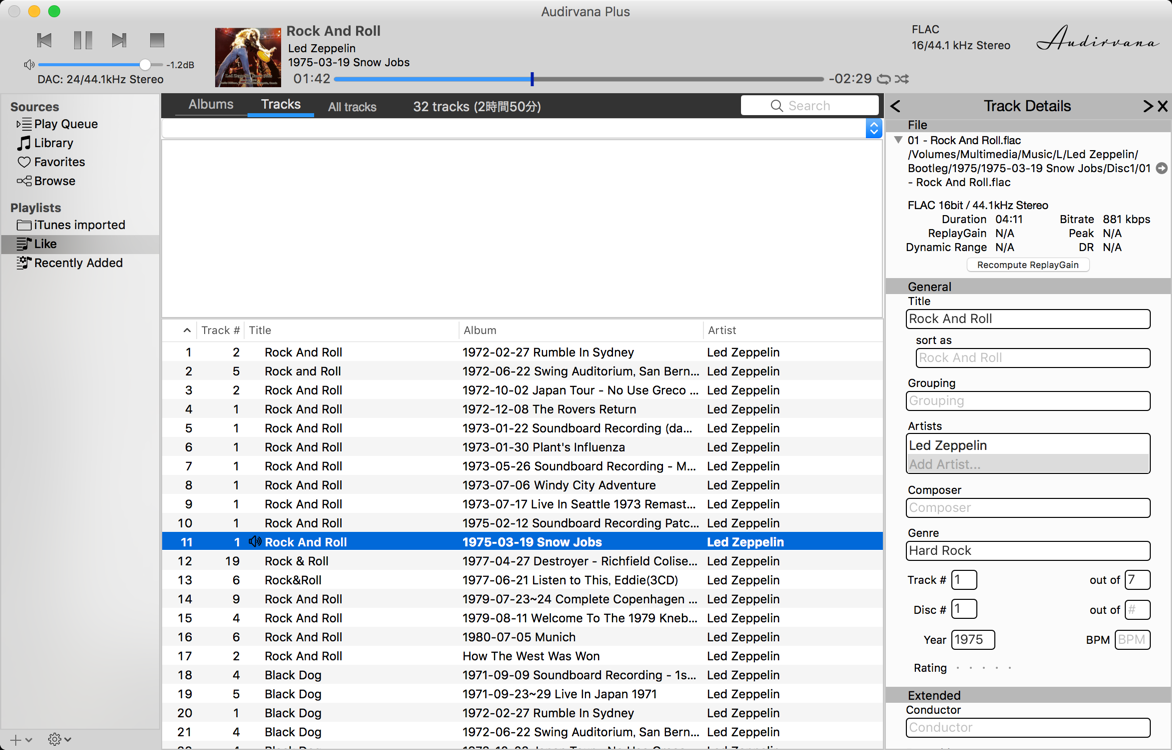Select the 1977-04-27 Destroyer Rock & Roll track
Viewport: 1172px width, 750px height.
click(x=522, y=561)
